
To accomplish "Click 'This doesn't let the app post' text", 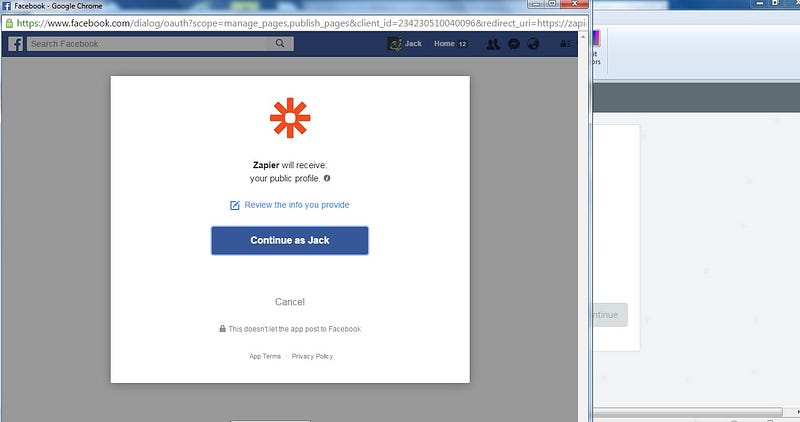I will click(x=294, y=329).
